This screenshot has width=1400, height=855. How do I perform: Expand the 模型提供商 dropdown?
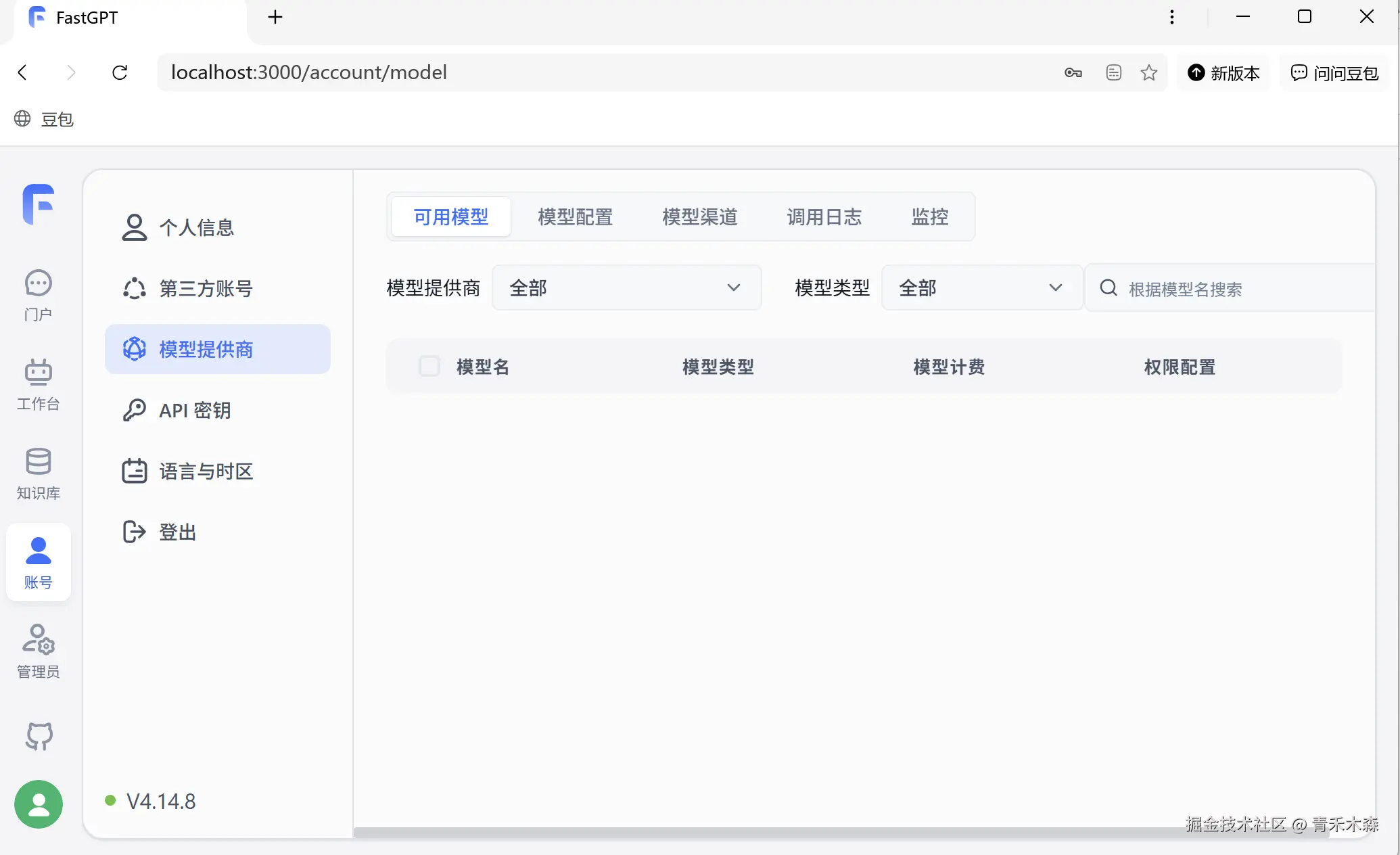tap(626, 288)
